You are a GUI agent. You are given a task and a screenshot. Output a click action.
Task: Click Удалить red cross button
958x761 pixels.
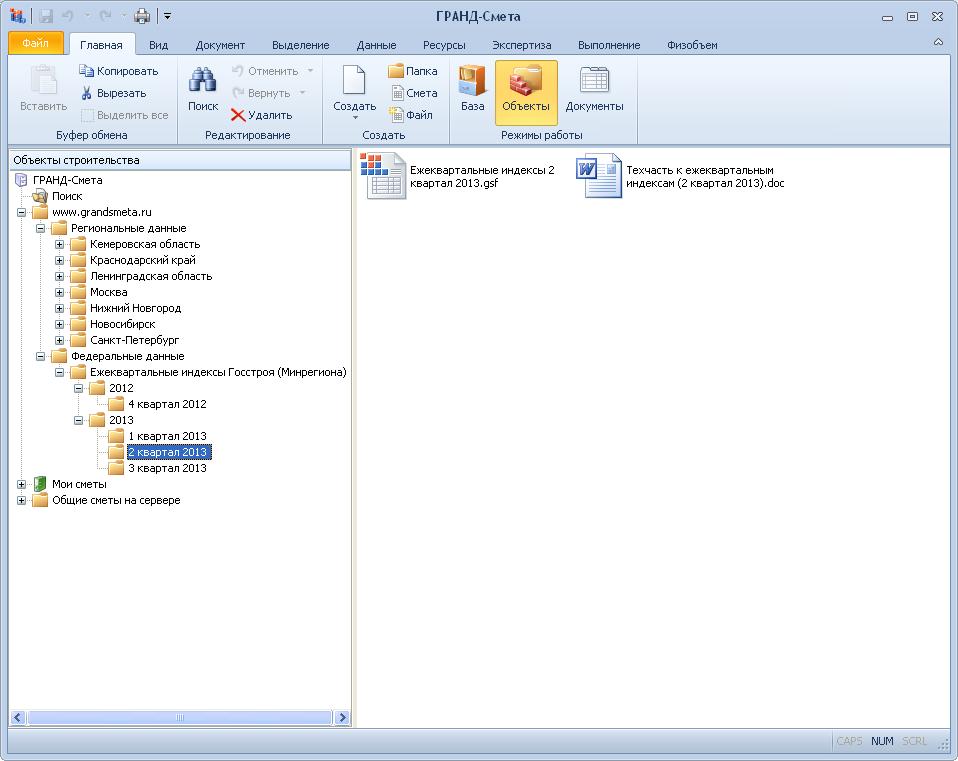coord(261,115)
